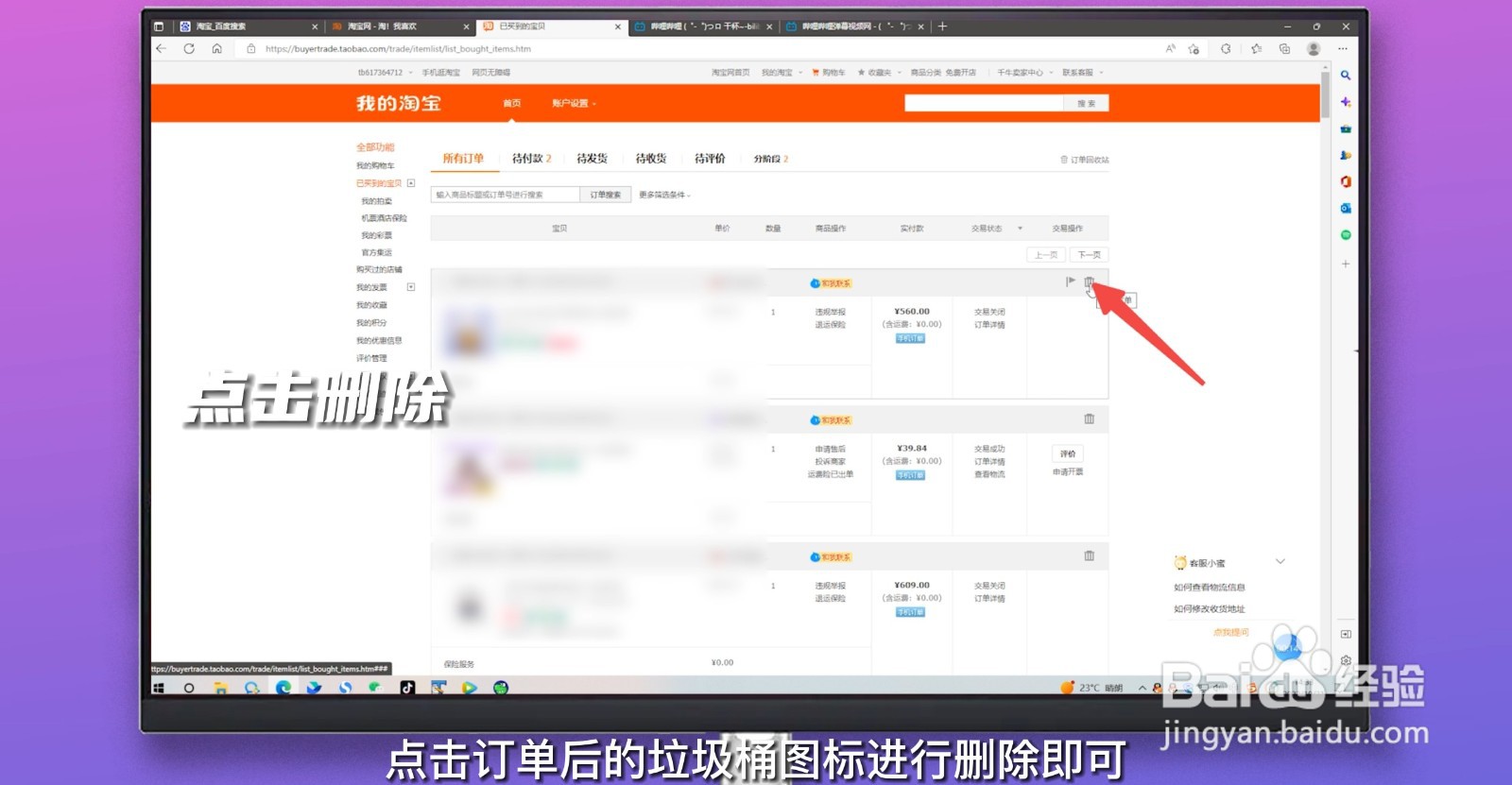Open the 如何修改收货地址 help link
Image resolution: width=1512 pixels, height=785 pixels.
1210,609
